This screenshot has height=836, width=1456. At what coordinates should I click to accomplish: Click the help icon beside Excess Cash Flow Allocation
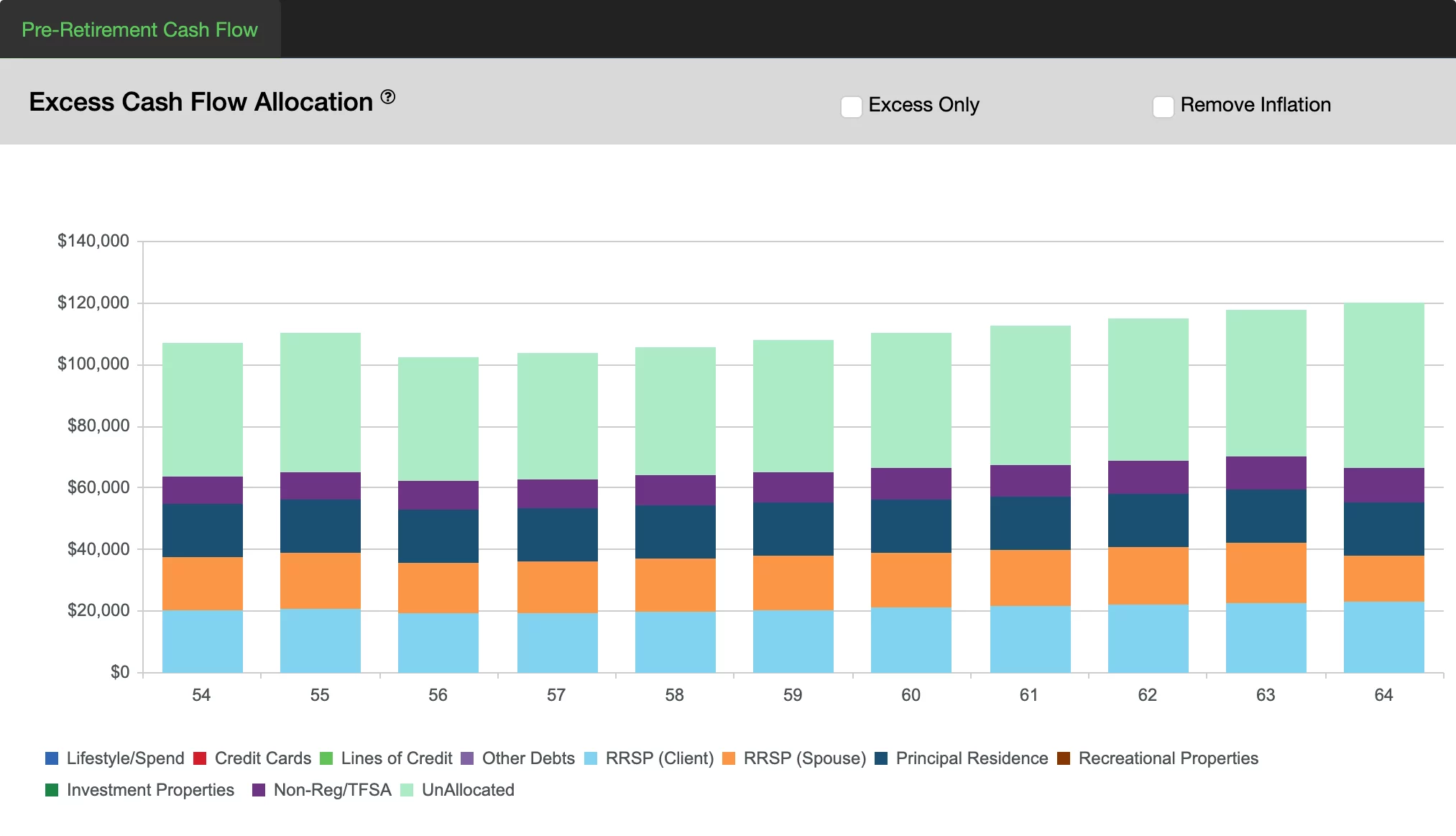click(388, 97)
